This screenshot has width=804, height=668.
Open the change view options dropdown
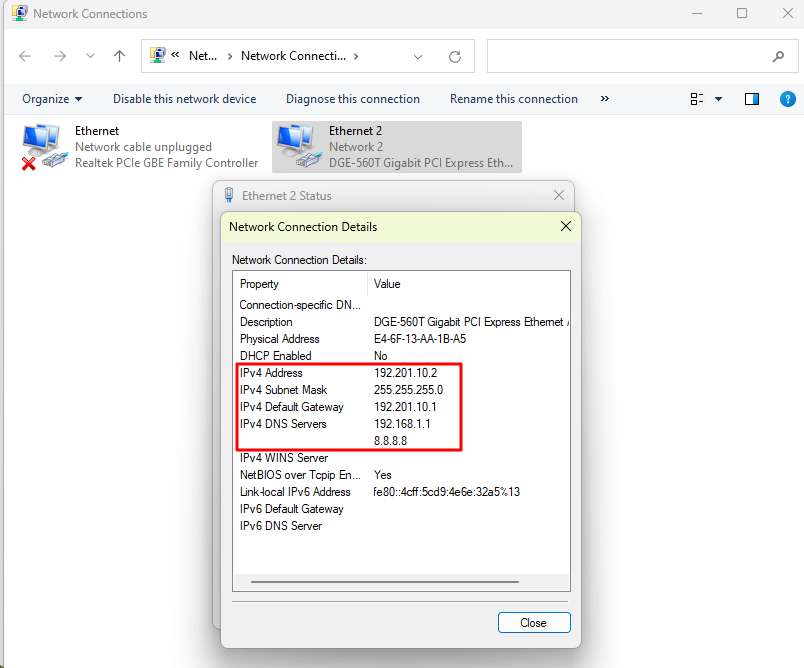(x=718, y=99)
